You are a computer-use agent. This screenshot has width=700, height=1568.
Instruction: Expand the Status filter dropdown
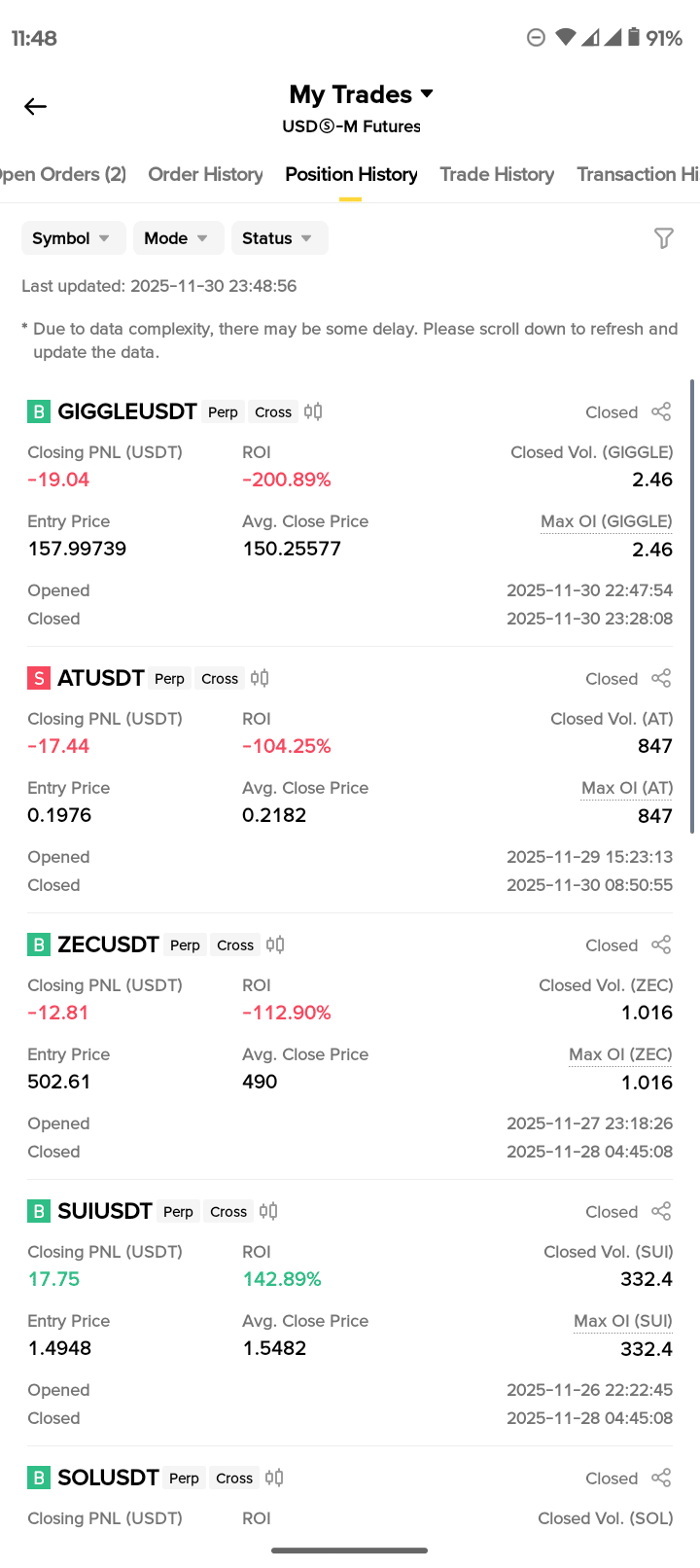tap(279, 238)
